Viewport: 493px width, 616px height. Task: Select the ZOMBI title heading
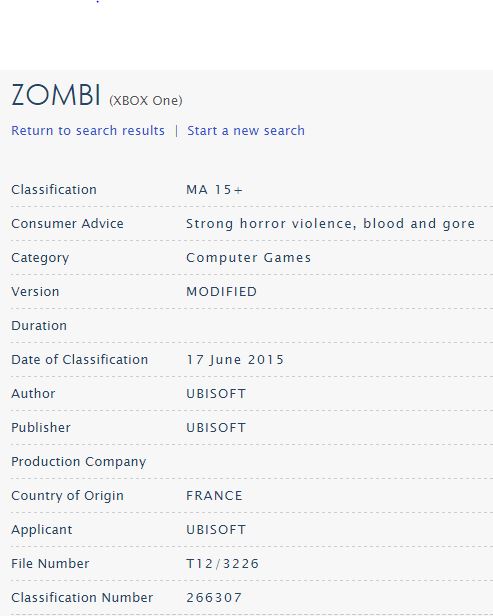pyautogui.click(x=56, y=95)
